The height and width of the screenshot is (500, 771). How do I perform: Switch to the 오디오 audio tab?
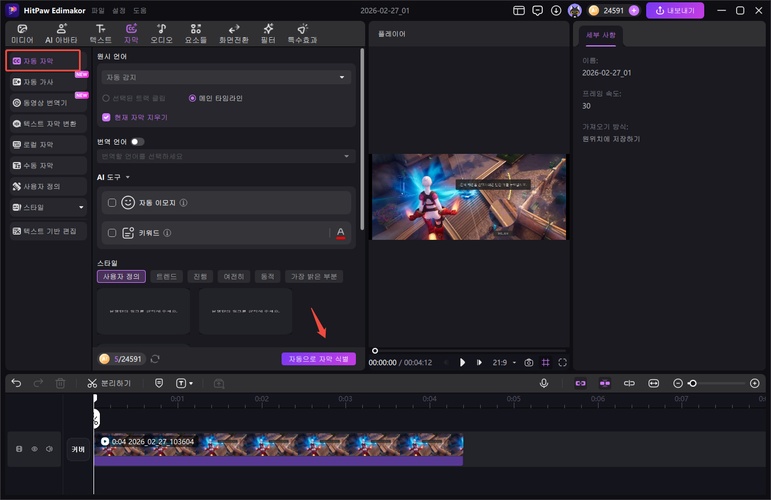[162, 33]
